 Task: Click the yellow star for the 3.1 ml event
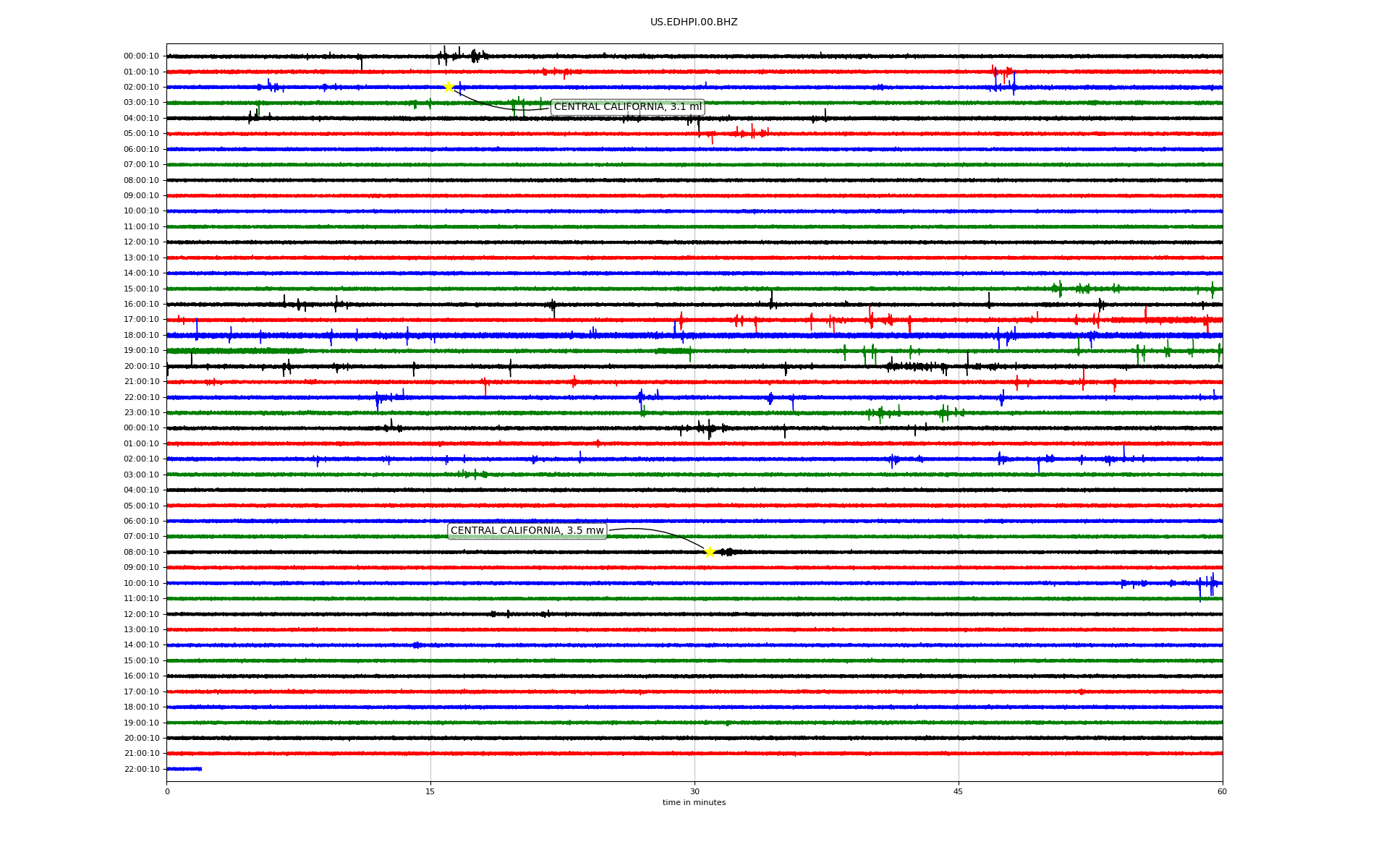[449, 87]
